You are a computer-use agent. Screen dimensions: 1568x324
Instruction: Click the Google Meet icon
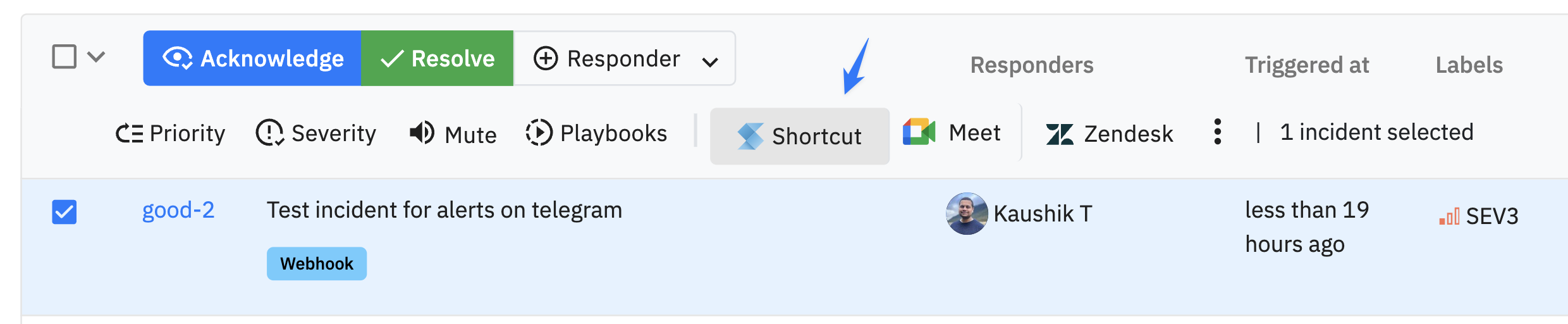pos(919,132)
